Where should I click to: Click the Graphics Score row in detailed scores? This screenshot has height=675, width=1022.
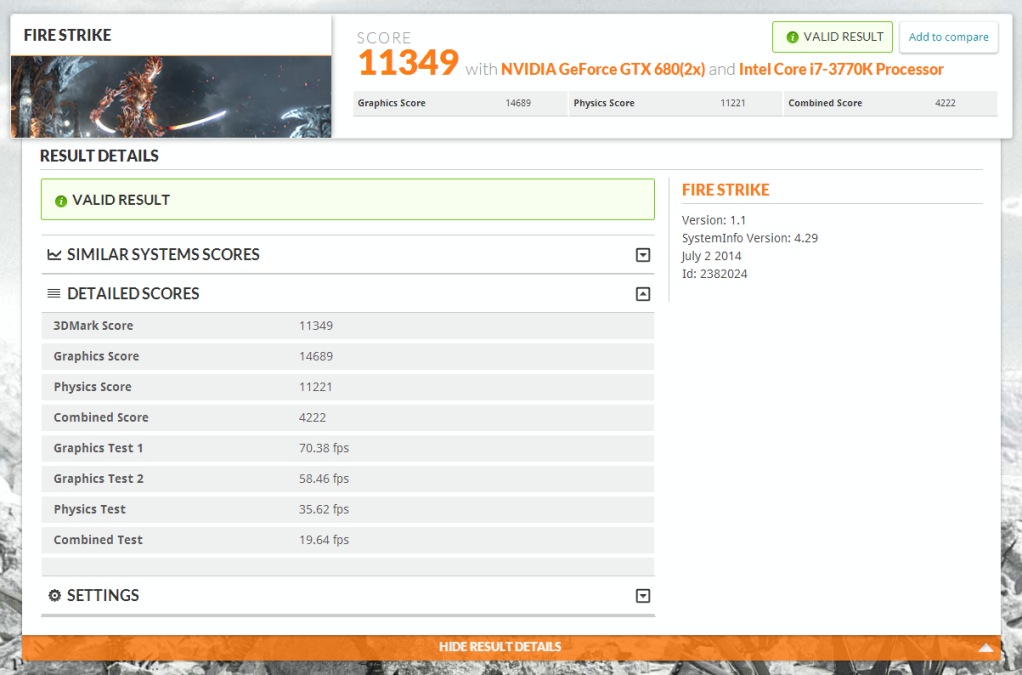coord(347,357)
